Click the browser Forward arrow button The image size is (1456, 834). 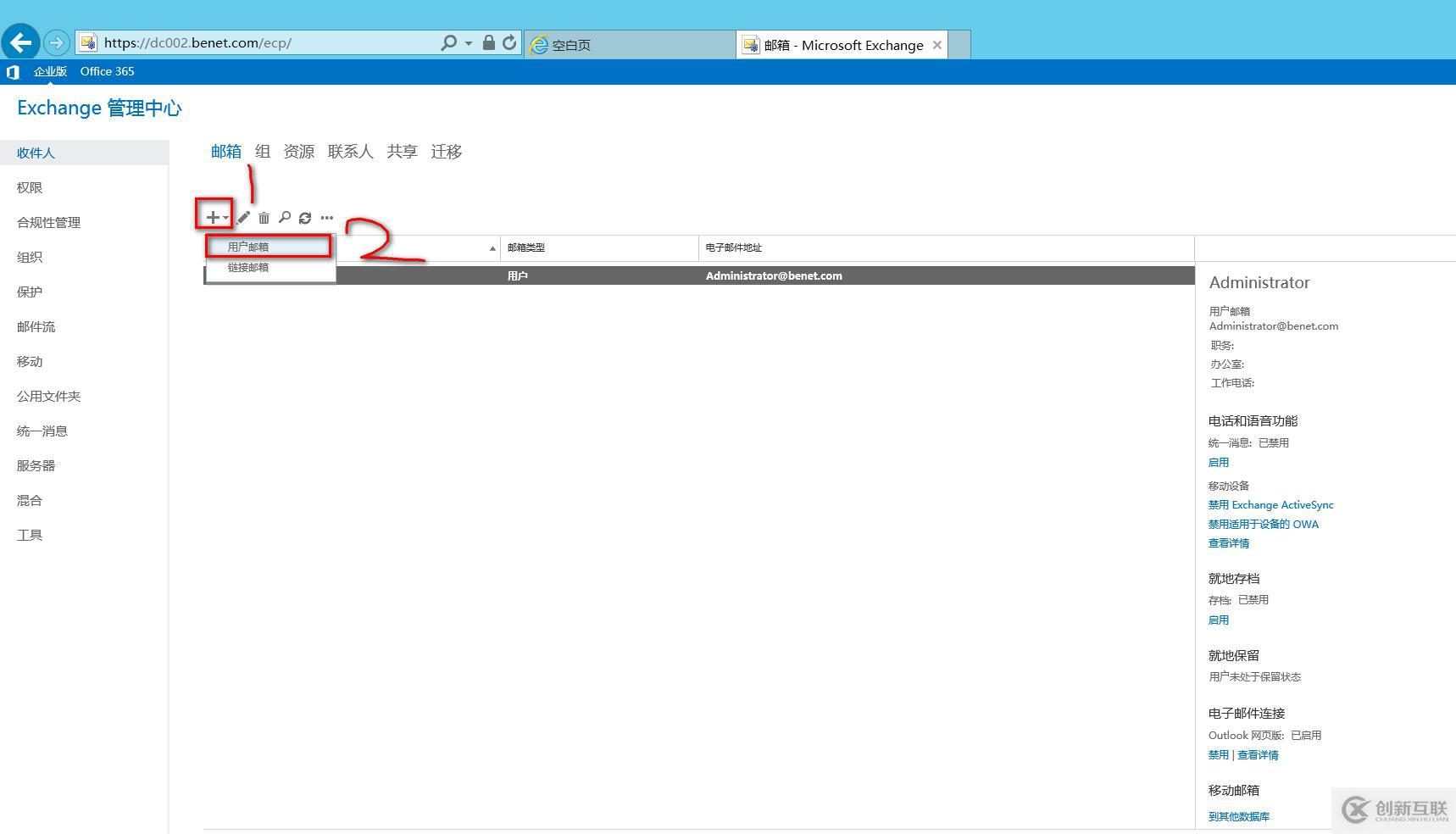[56, 42]
